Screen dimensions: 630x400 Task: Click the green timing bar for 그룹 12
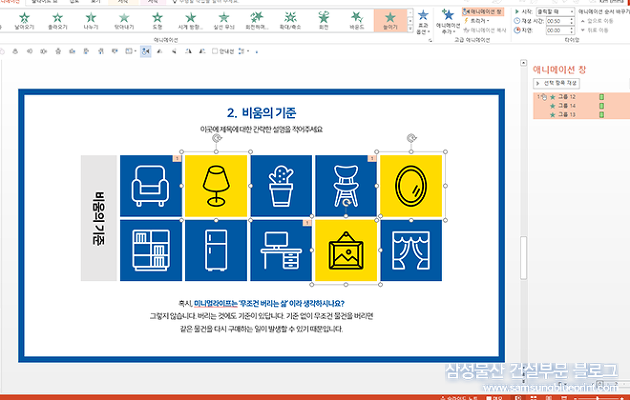pyautogui.click(x=601, y=97)
